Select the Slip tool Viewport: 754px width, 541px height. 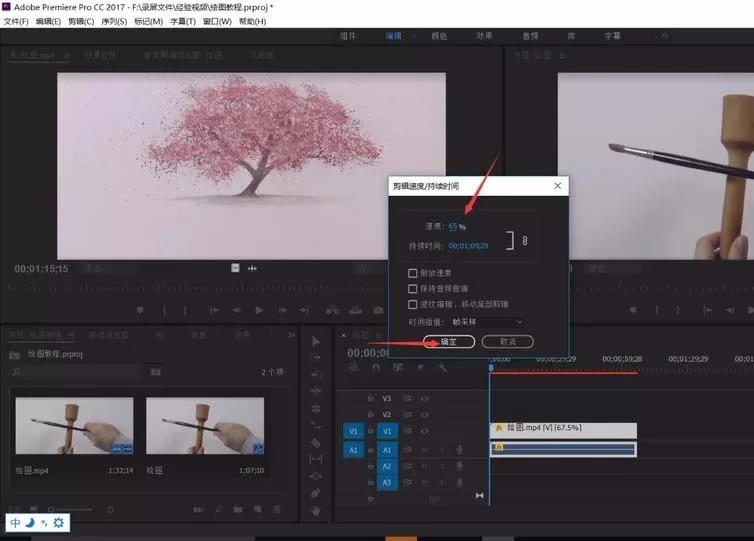coord(315,459)
